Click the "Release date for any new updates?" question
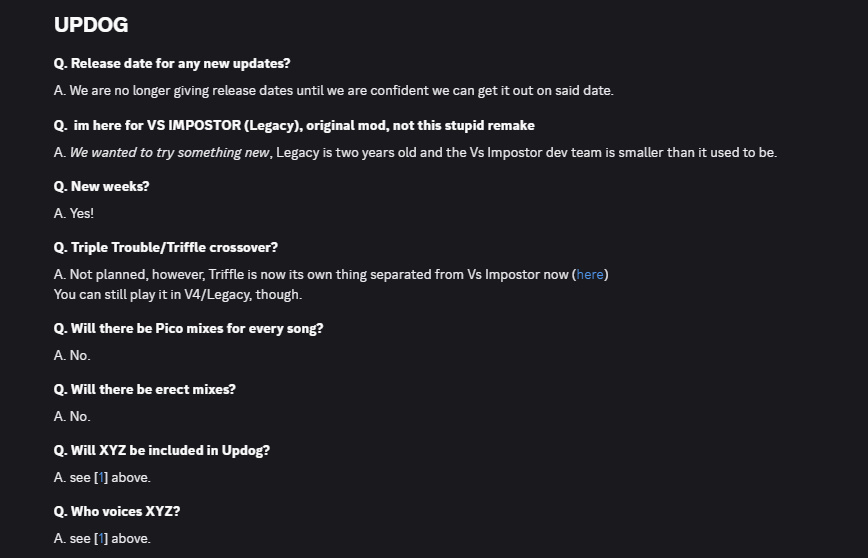The image size is (868, 558). point(172,63)
